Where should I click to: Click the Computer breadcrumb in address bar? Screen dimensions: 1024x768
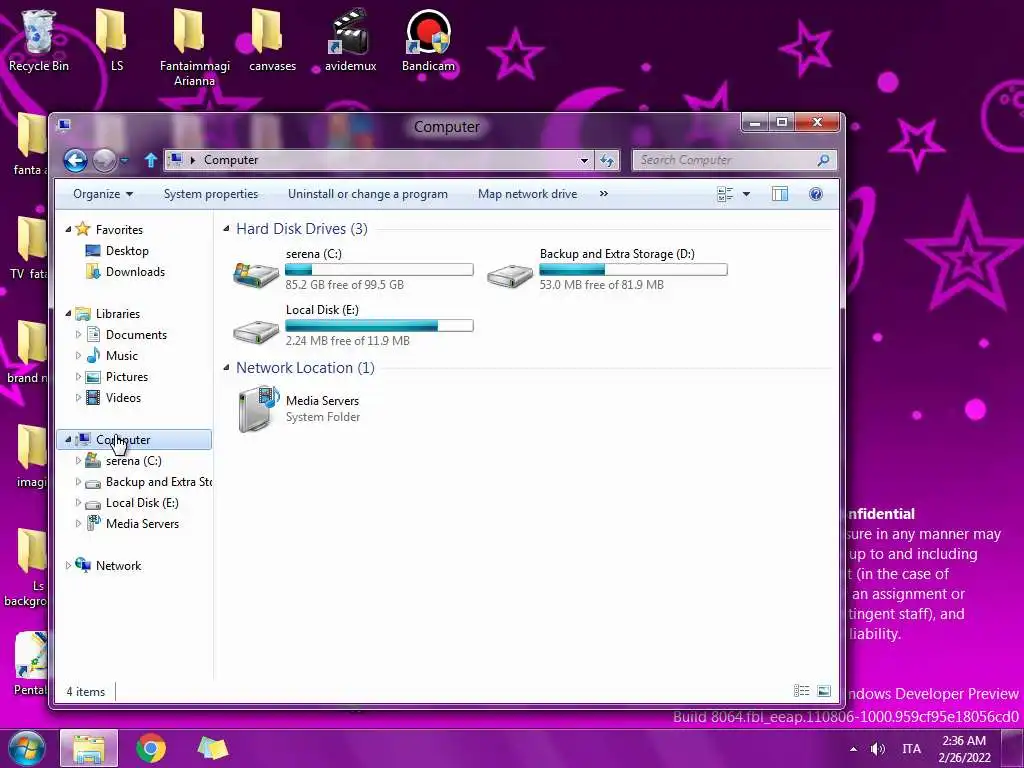click(231, 160)
